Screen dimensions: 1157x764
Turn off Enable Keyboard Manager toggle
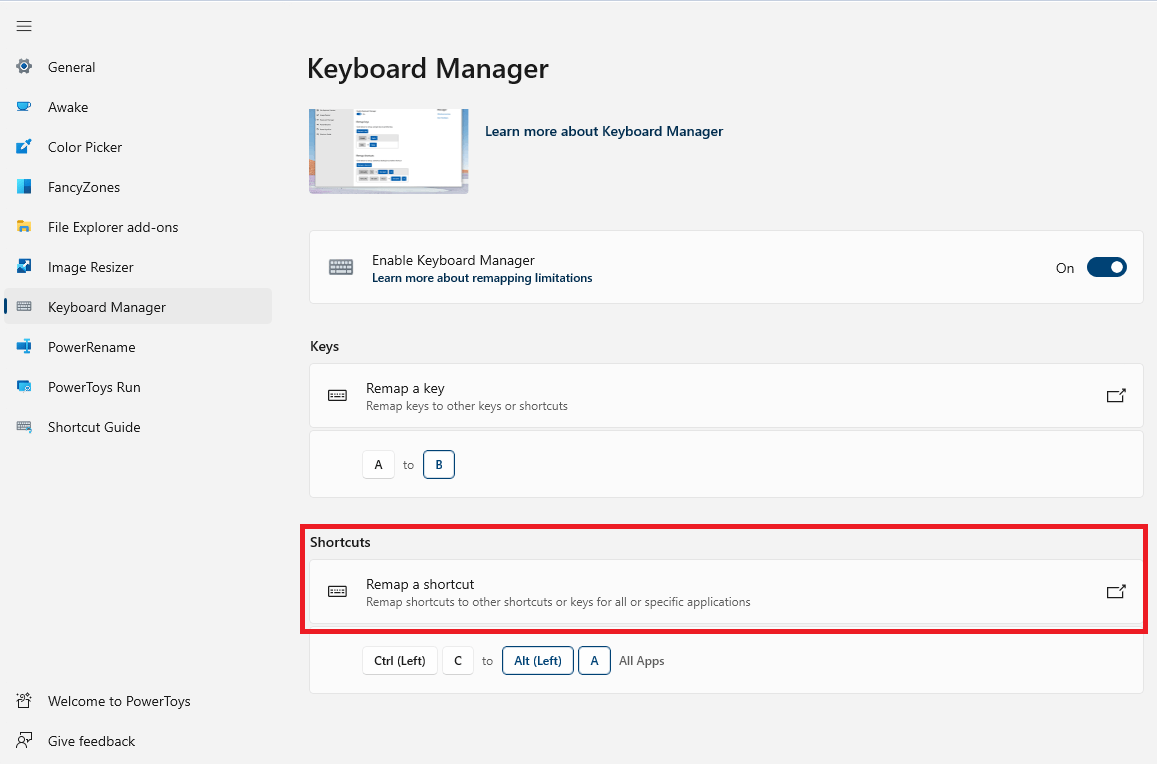[1106, 267]
